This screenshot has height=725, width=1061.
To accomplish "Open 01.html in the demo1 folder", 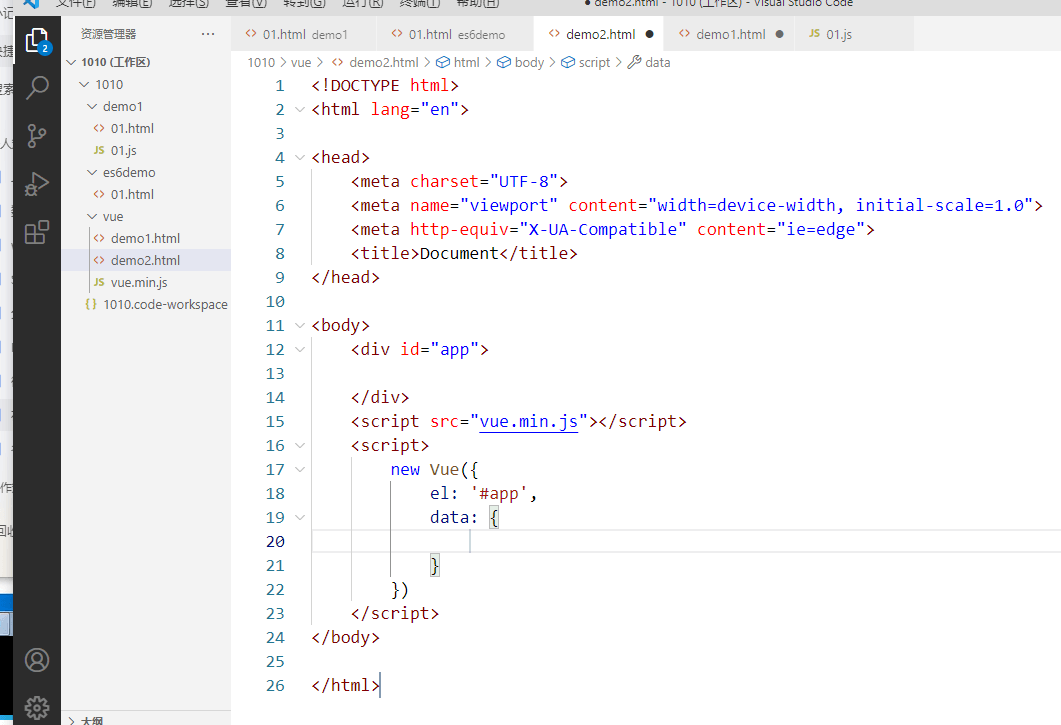I will click(133, 129).
